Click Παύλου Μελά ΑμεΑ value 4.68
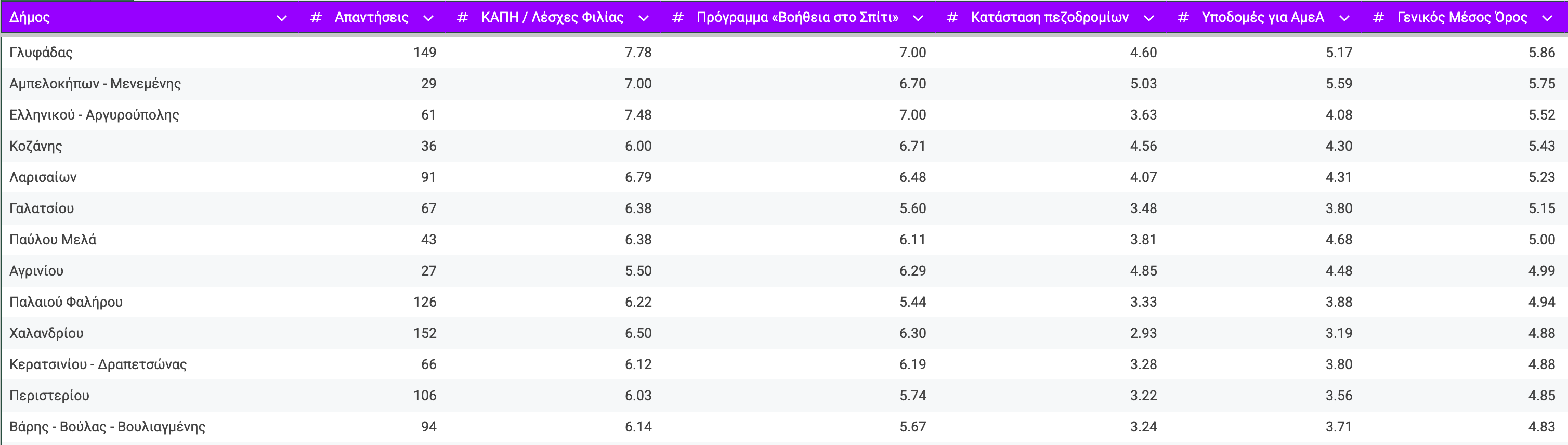The width and height of the screenshot is (1568, 445). (1339, 239)
